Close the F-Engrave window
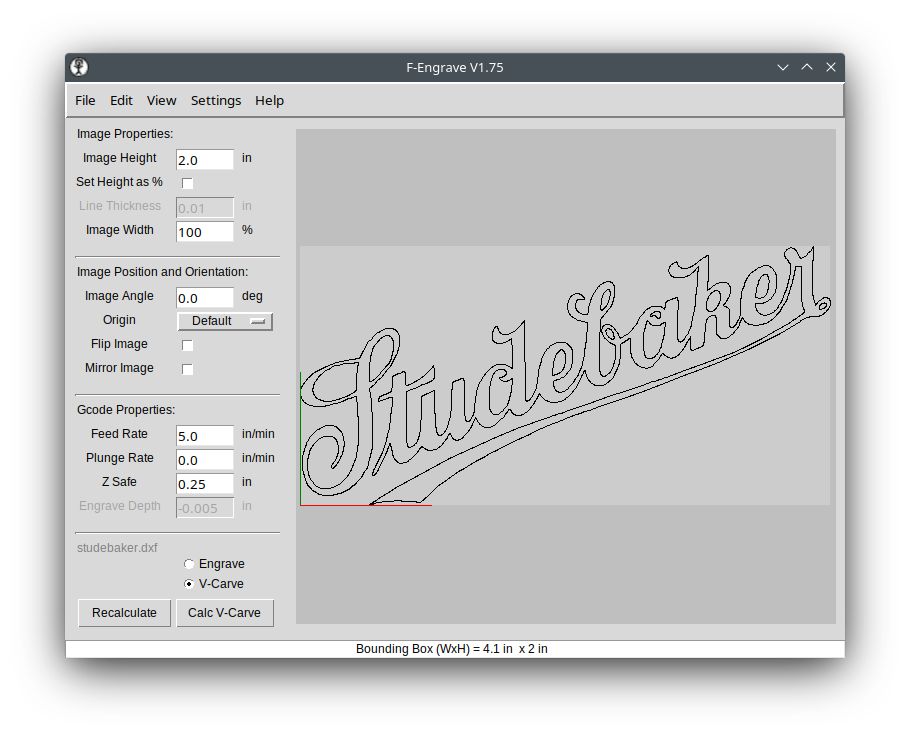This screenshot has width=910, height=735. [831, 67]
